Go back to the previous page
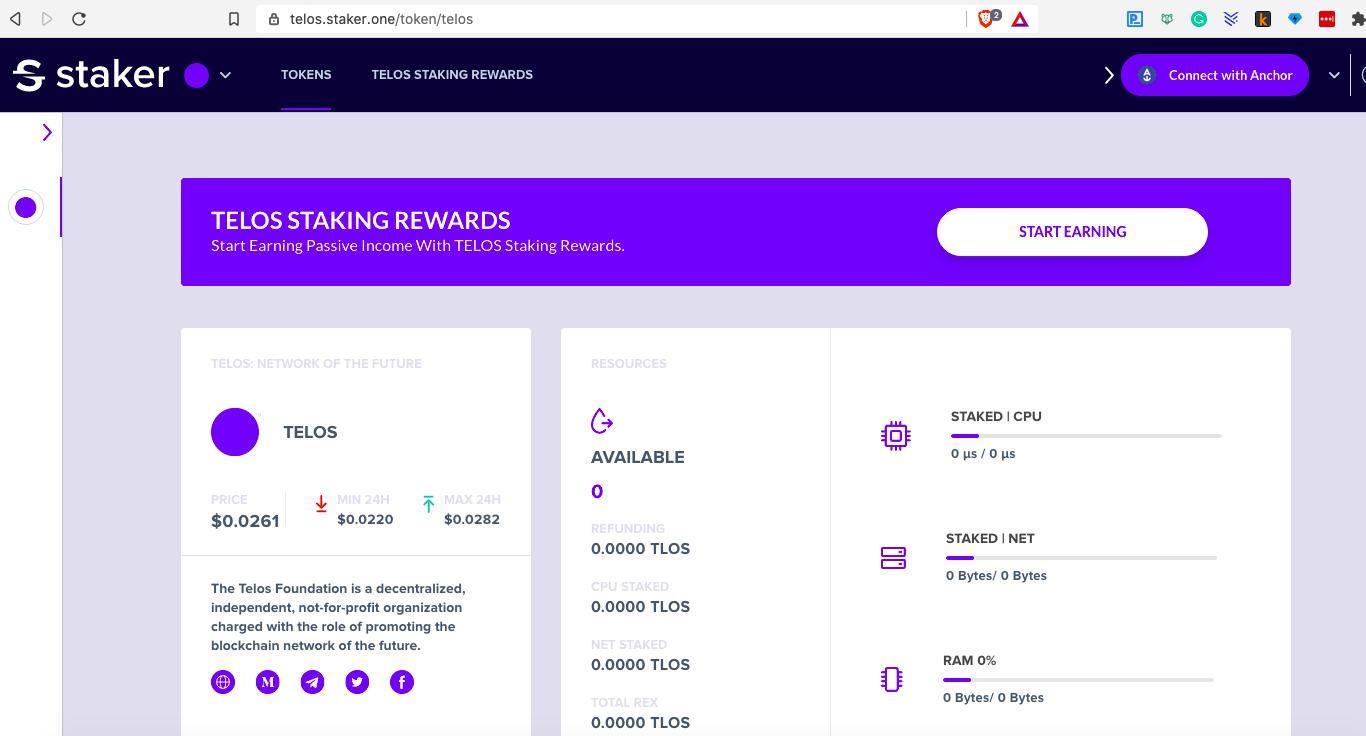Image resolution: width=1366 pixels, height=736 pixels. tap(15, 18)
